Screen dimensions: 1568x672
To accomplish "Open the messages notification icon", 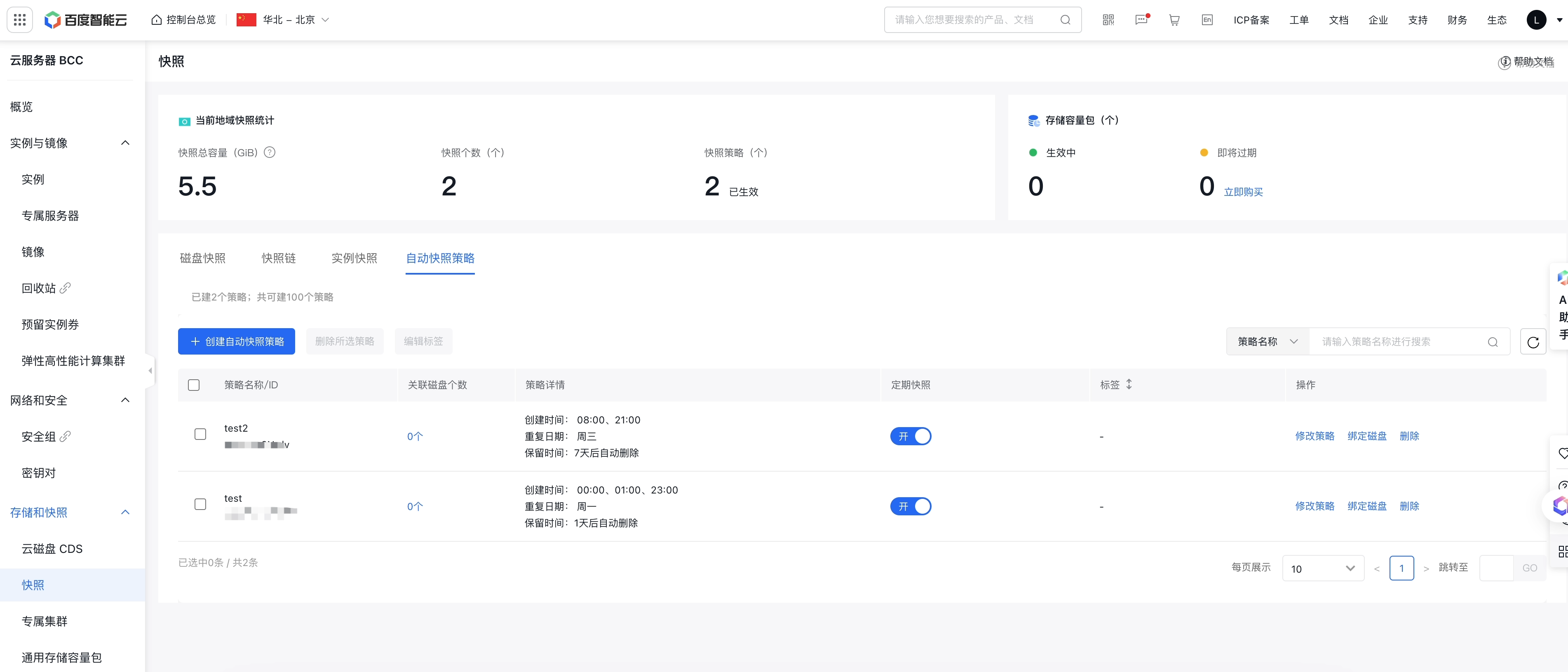I will [x=1141, y=20].
